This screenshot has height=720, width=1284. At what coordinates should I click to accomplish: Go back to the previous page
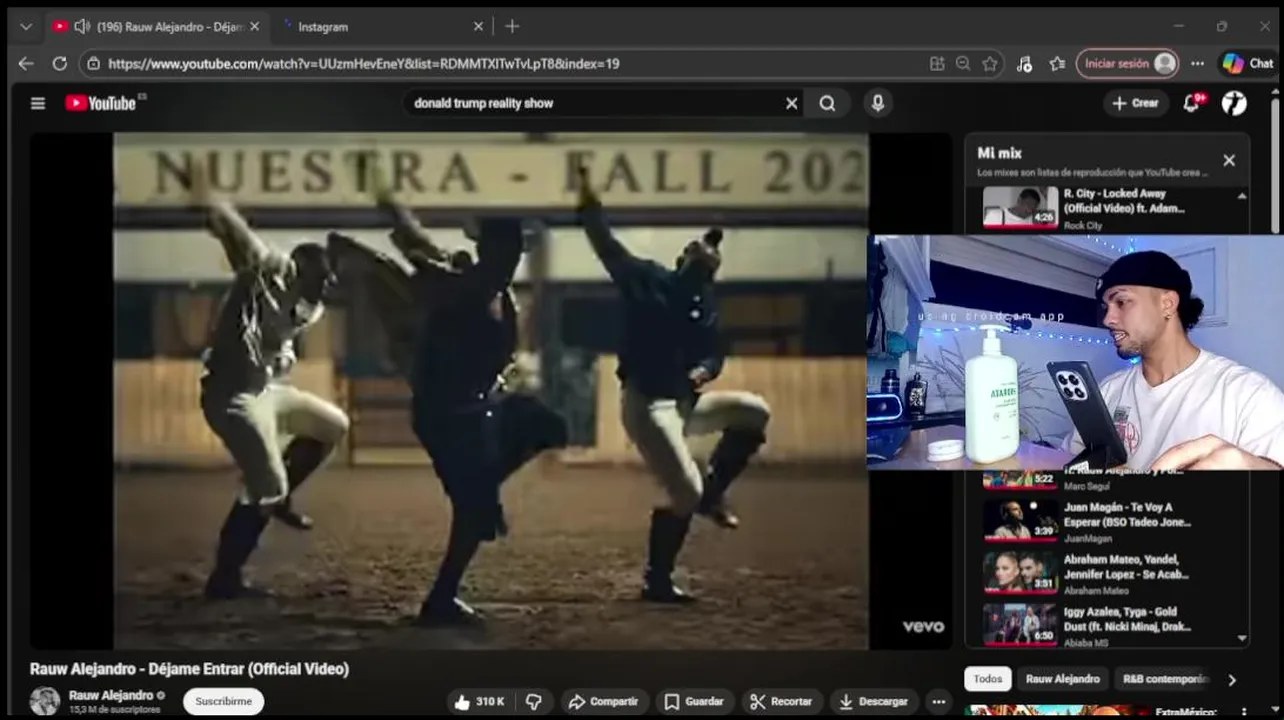tap(26, 63)
